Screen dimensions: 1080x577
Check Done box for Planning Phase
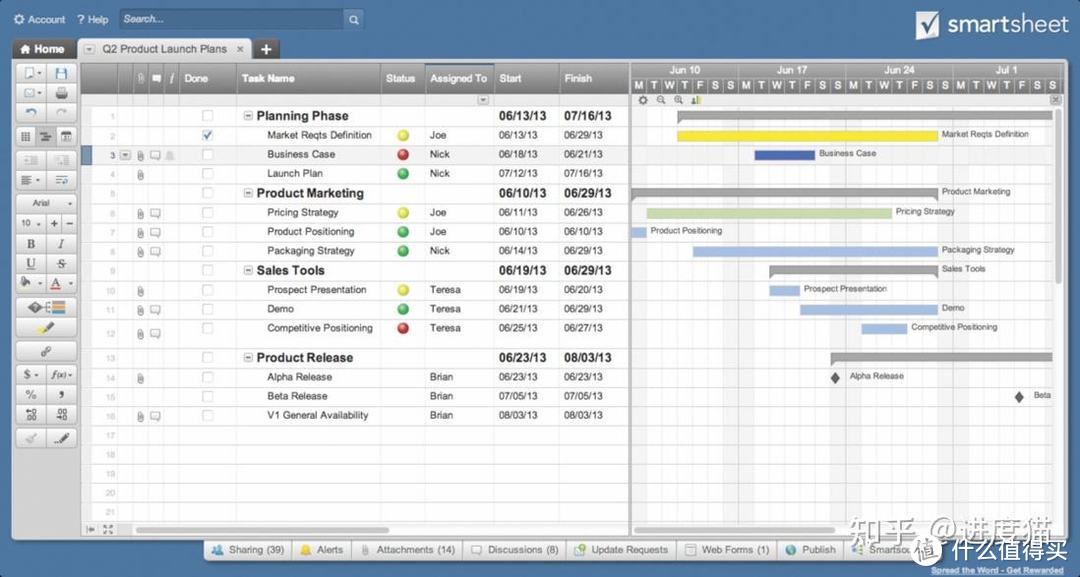pyautogui.click(x=207, y=116)
